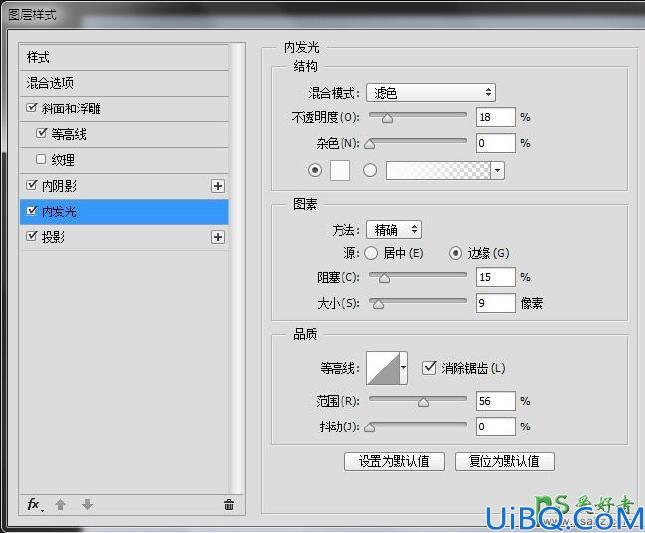Enable the 纹理 checkbox
The height and width of the screenshot is (533, 645).
[x=41, y=159]
